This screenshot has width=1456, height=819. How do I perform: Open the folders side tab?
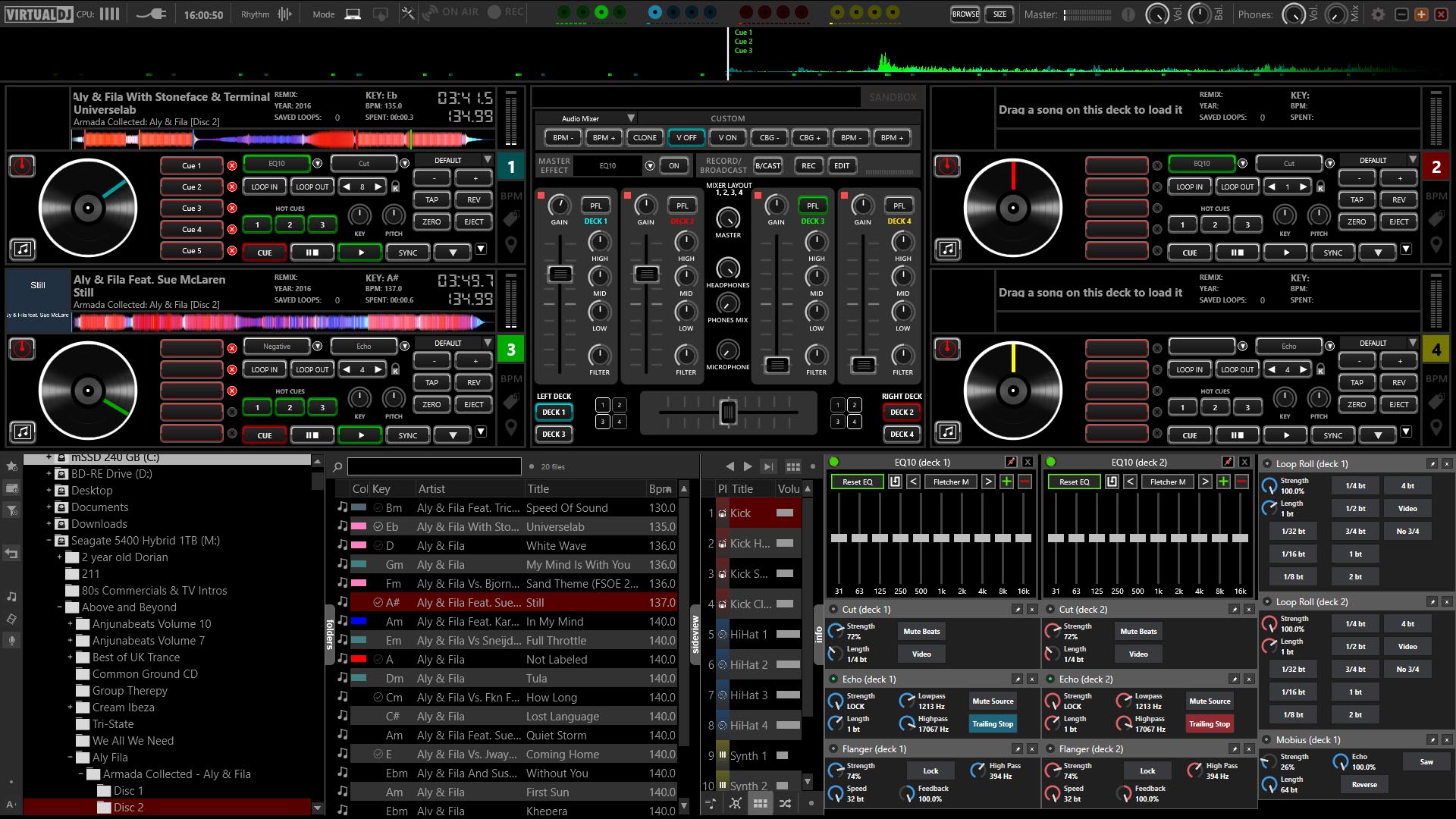330,635
